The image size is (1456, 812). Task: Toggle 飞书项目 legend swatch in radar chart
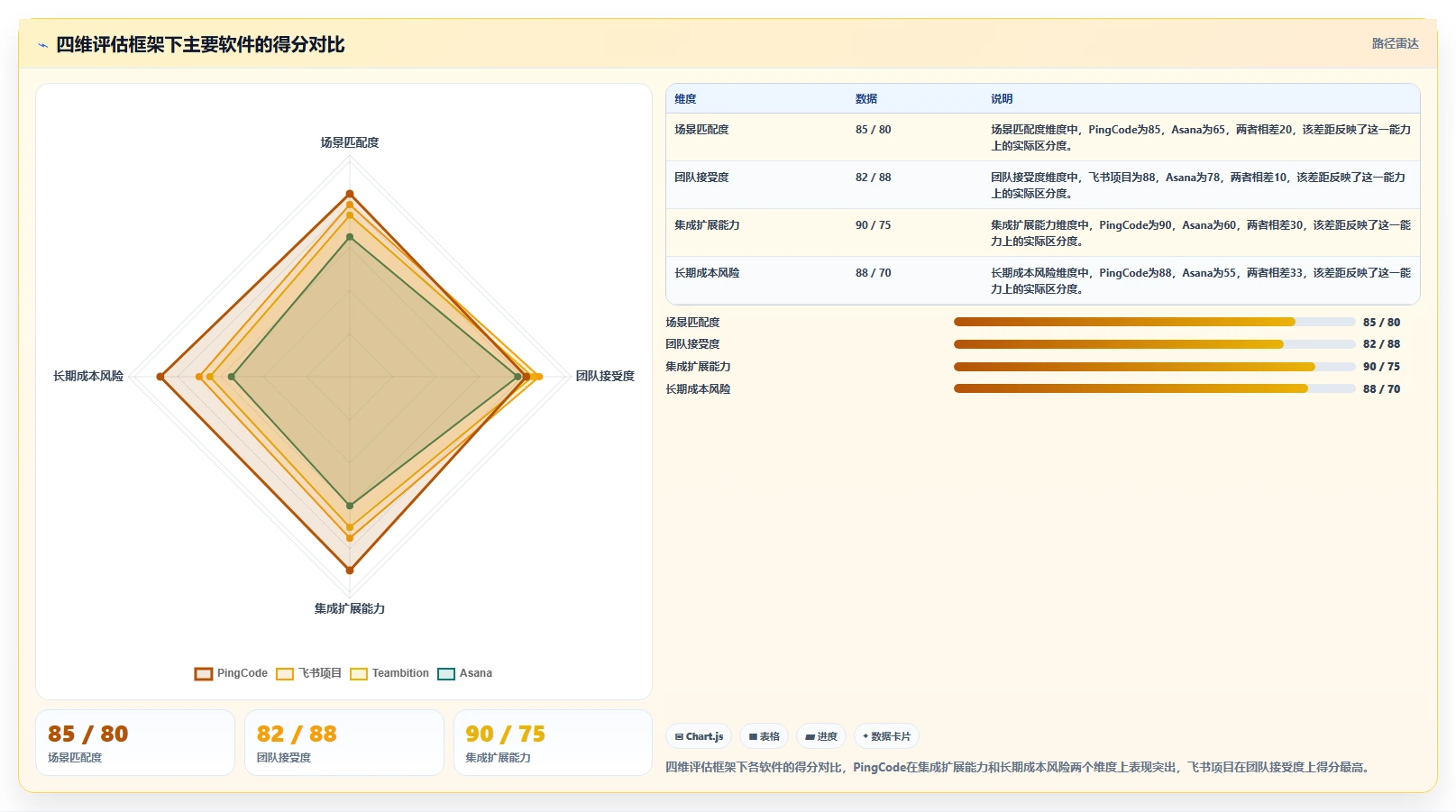point(285,674)
